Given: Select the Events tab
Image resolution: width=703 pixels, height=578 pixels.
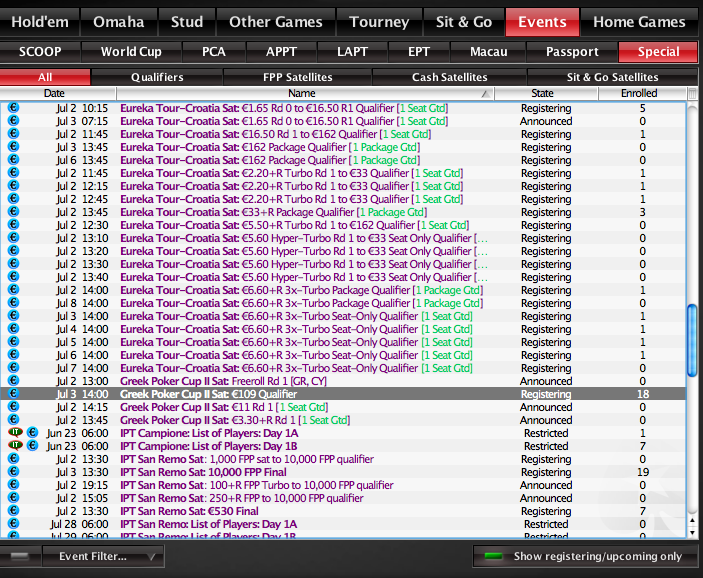Looking at the screenshot, I should 542,22.
